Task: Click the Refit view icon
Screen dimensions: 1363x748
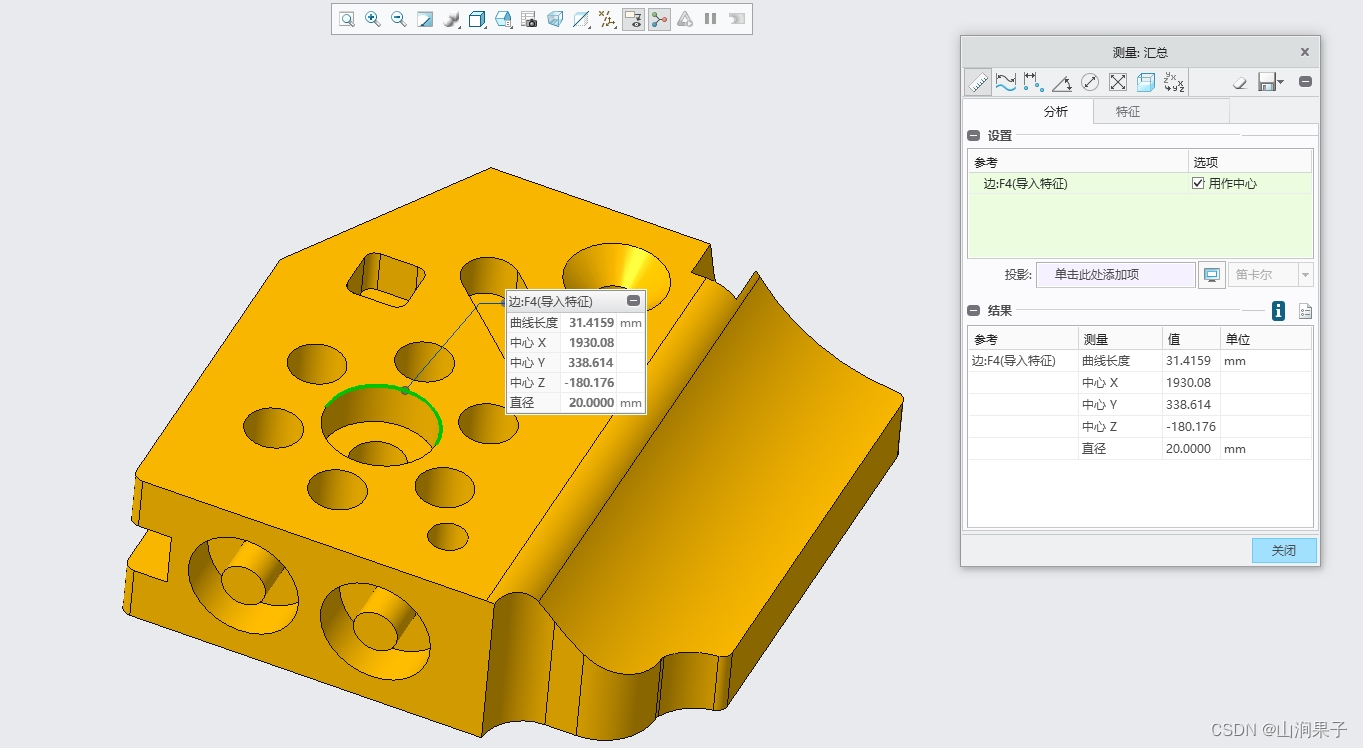Action: point(346,19)
